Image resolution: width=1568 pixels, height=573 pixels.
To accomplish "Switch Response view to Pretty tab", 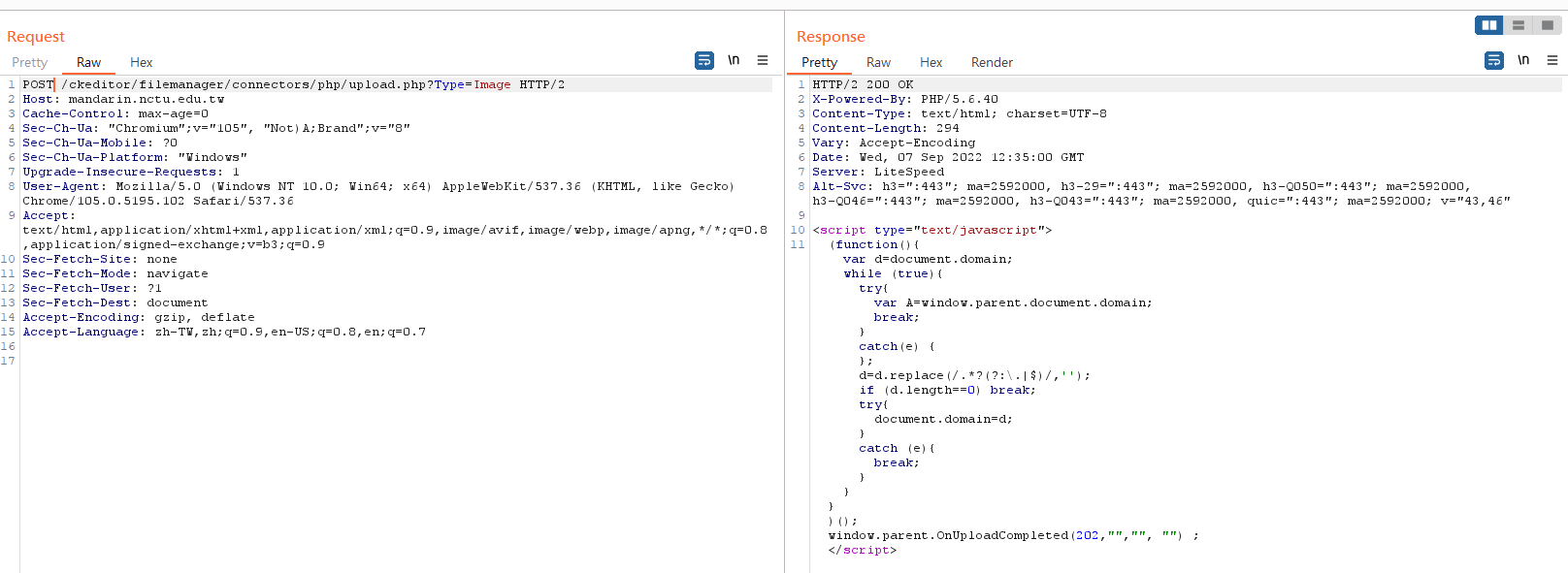I will coord(819,62).
